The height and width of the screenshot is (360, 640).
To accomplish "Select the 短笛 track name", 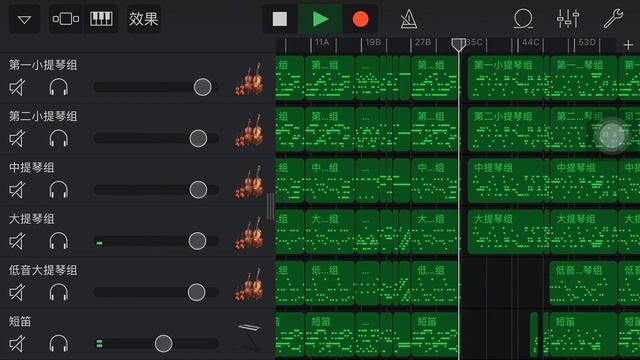I will tap(20, 322).
